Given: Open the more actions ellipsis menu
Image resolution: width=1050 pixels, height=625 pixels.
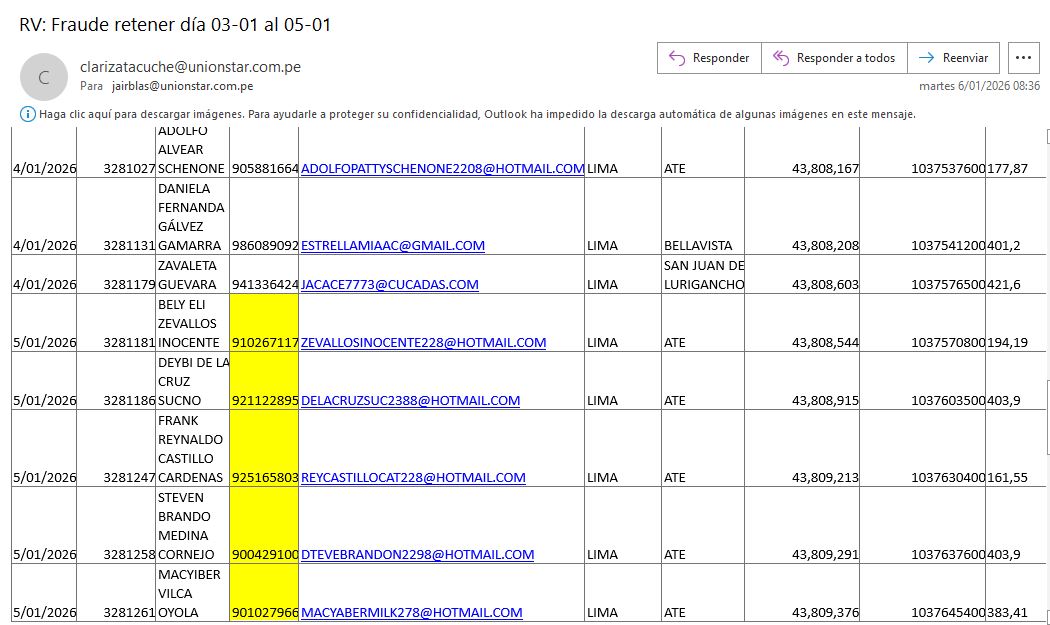Looking at the screenshot, I should click(1022, 58).
